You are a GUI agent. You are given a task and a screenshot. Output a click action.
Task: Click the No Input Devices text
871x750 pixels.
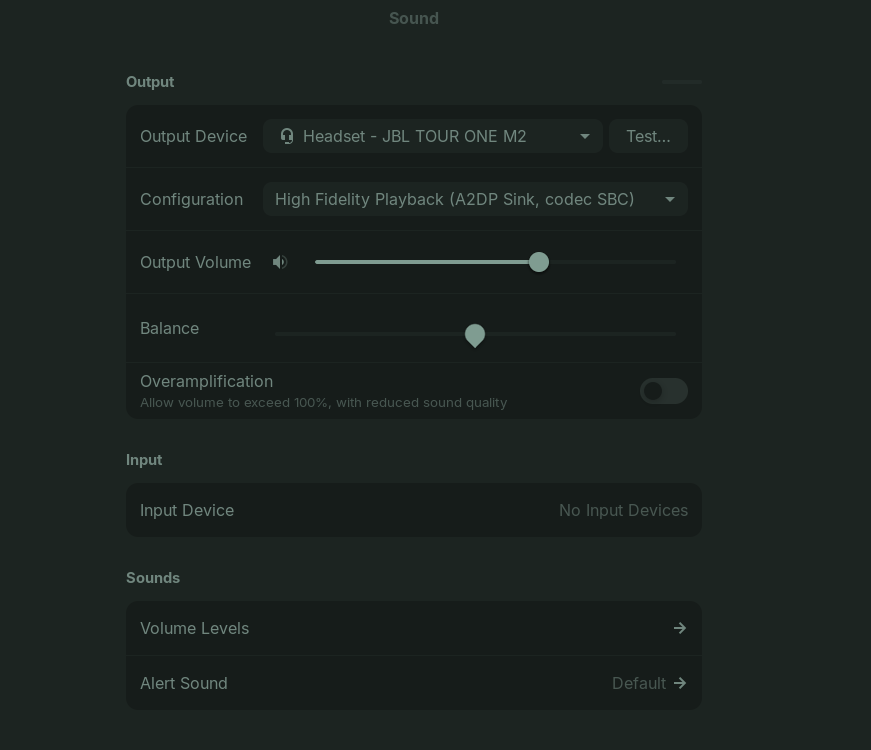623,510
